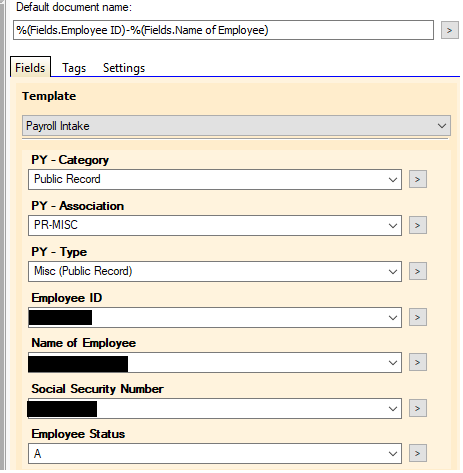Open the Social Security Number dropdown arrow
The height and width of the screenshot is (473, 463).
(x=393, y=408)
